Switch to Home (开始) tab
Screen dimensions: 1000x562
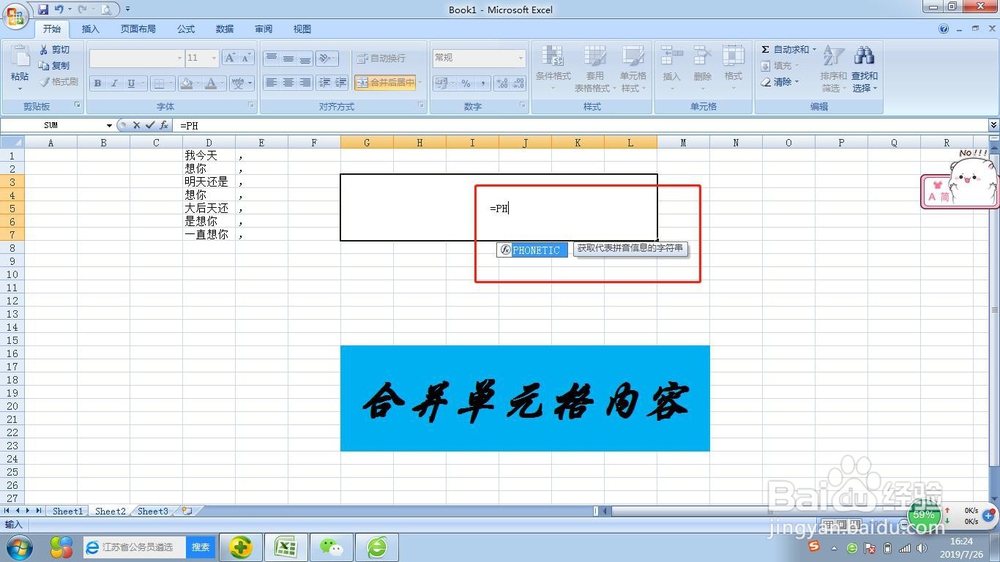click(x=52, y=29)
